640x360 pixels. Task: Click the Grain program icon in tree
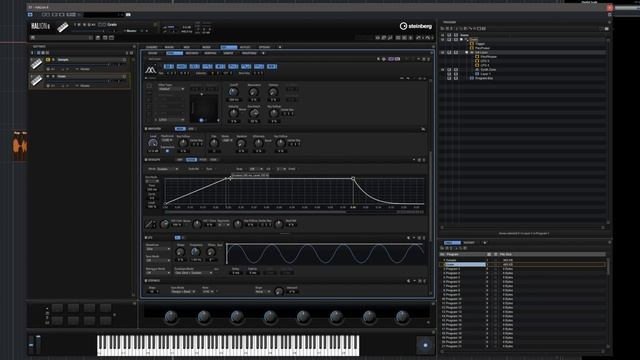pos(467,40)
